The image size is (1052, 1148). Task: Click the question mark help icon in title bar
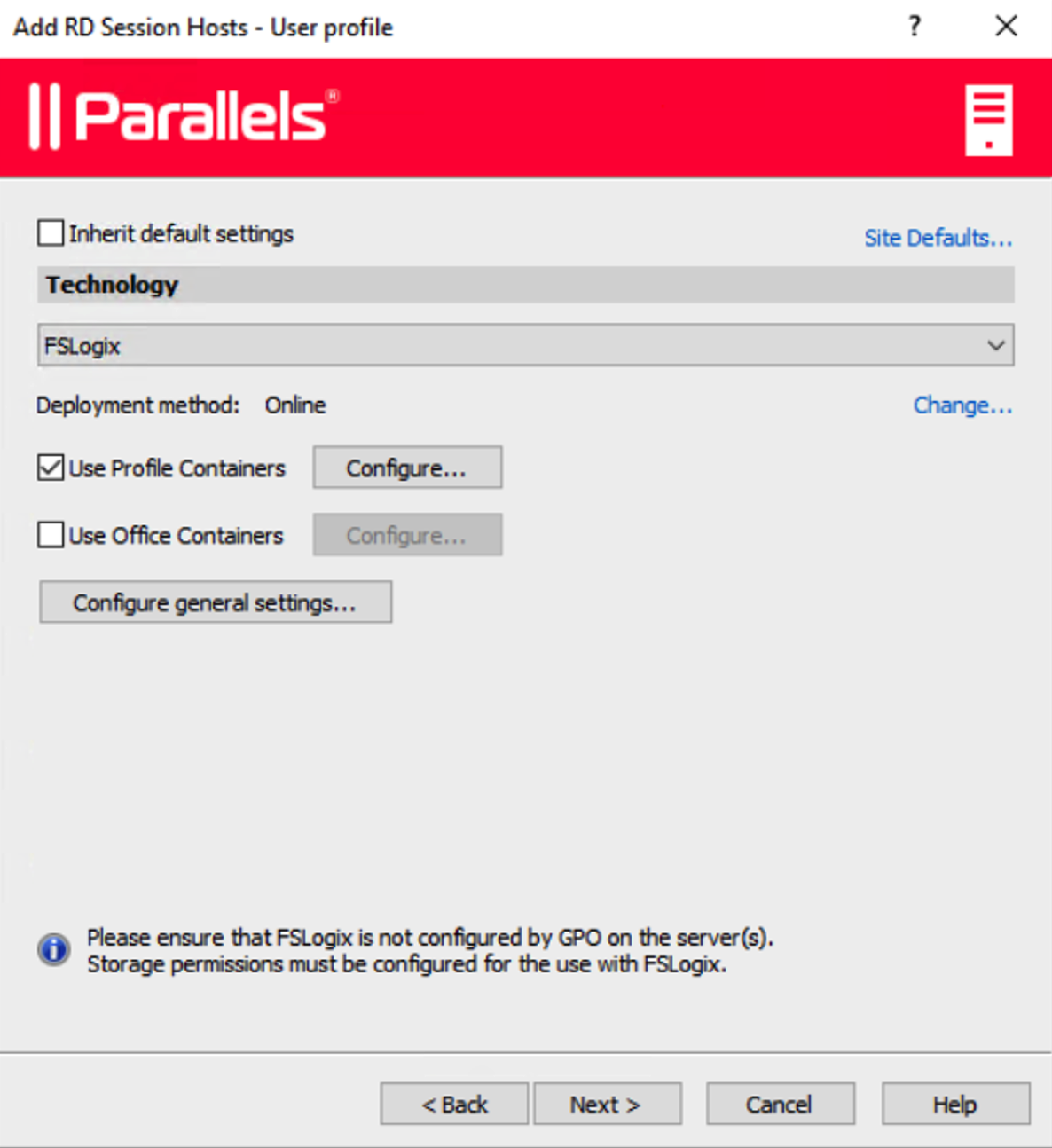tap(915, 27)
